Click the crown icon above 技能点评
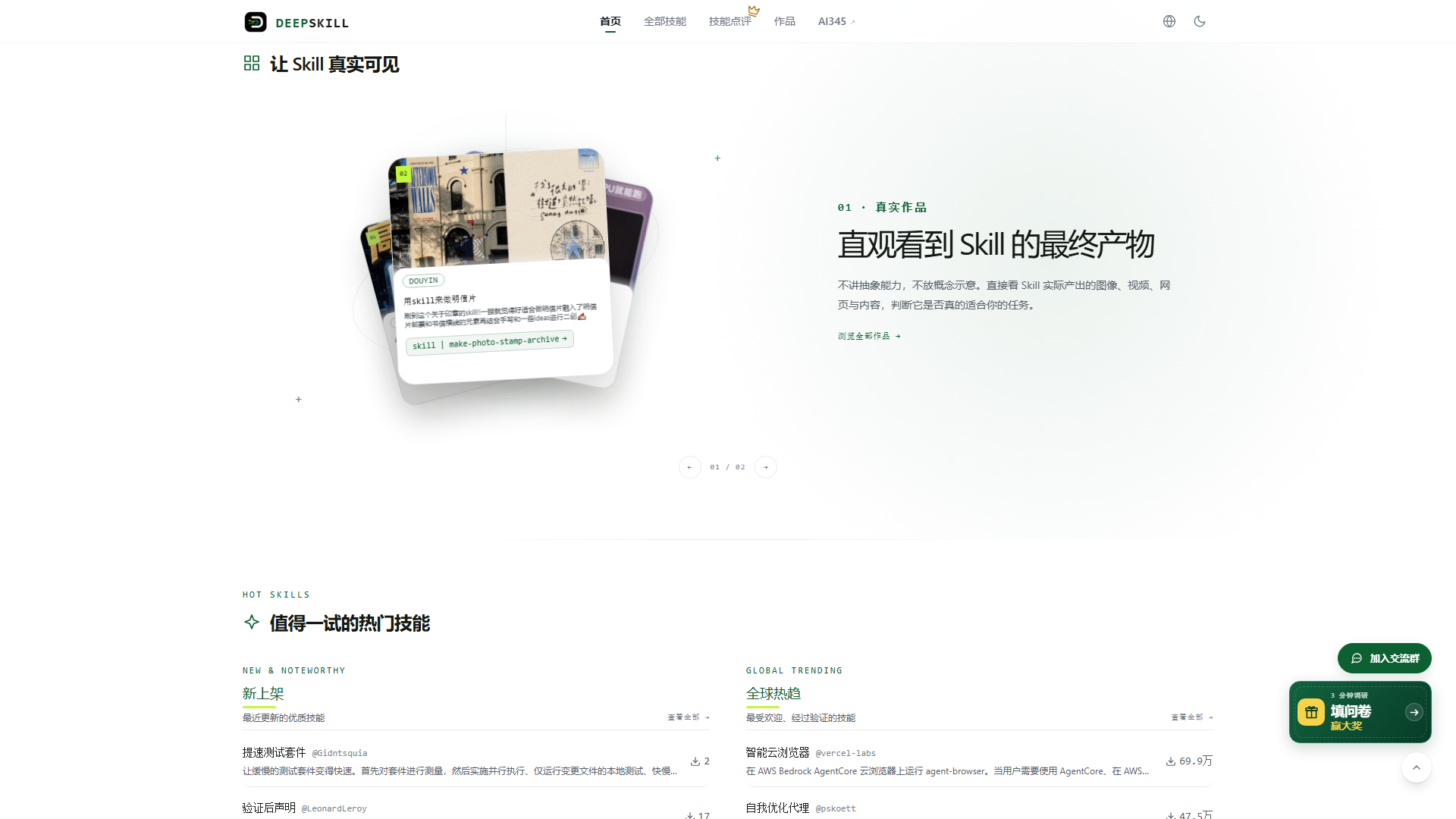Image resolution: width=1456 pixels, height=819 pixels. (x=754, y=11)
